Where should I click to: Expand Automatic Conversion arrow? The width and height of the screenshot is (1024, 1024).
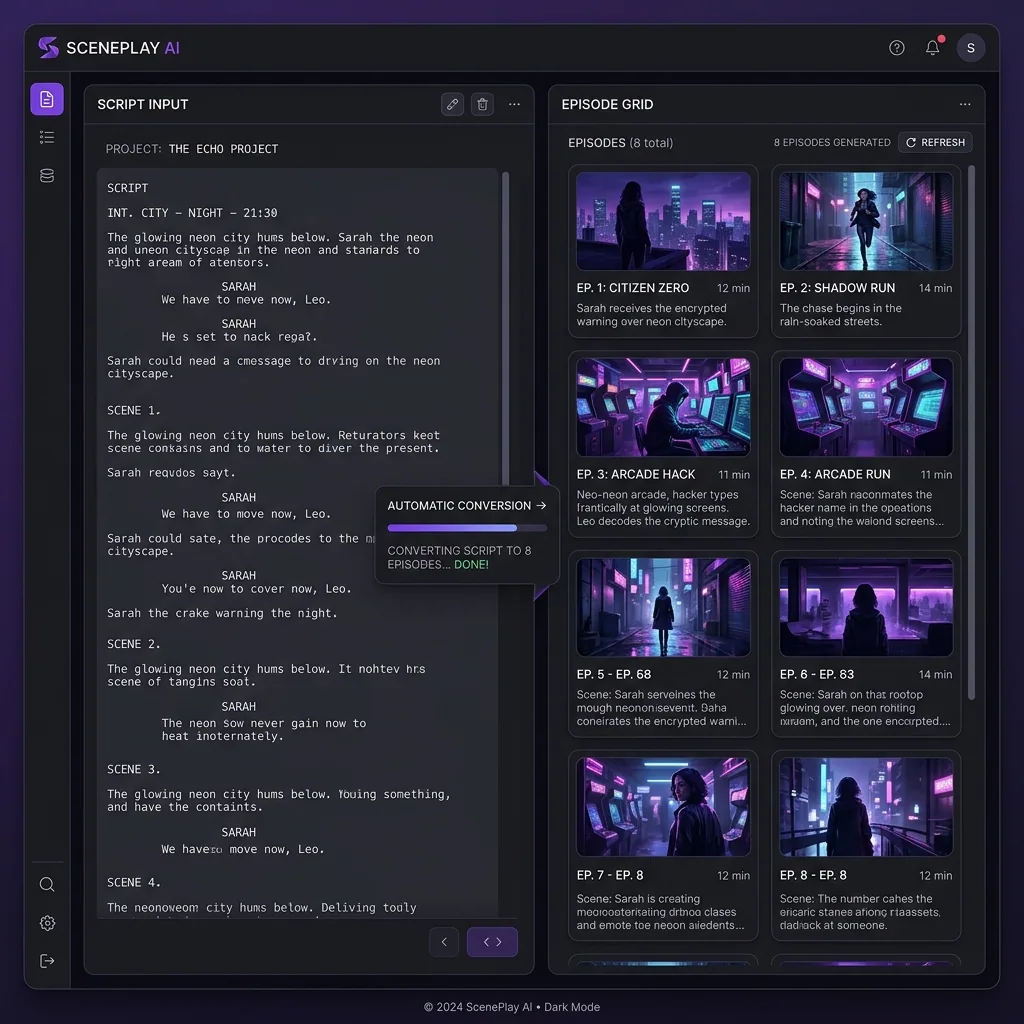[541, 506]
